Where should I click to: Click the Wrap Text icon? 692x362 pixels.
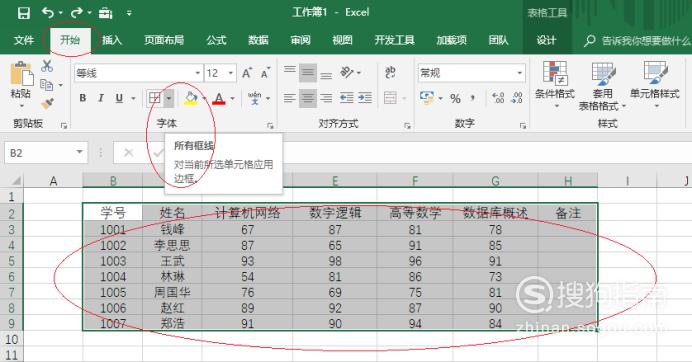pyautogui.click(x=391, y=72)
